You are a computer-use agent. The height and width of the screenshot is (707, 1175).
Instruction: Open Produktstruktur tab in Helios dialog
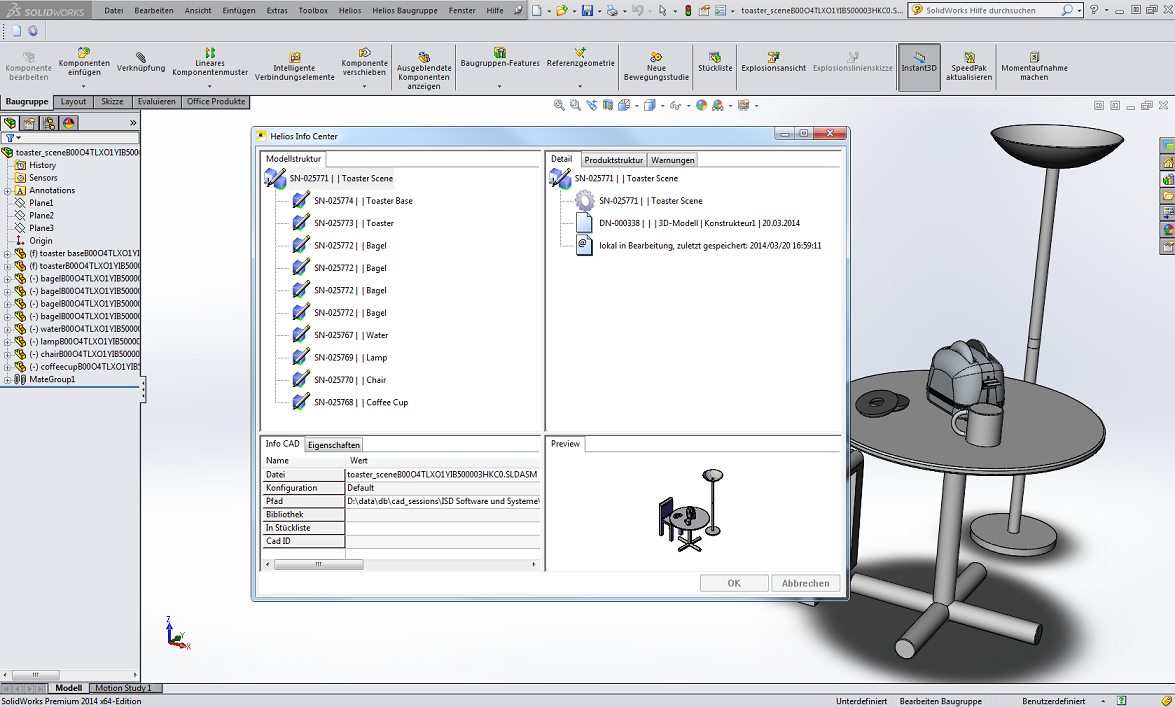tap(614, 160)
